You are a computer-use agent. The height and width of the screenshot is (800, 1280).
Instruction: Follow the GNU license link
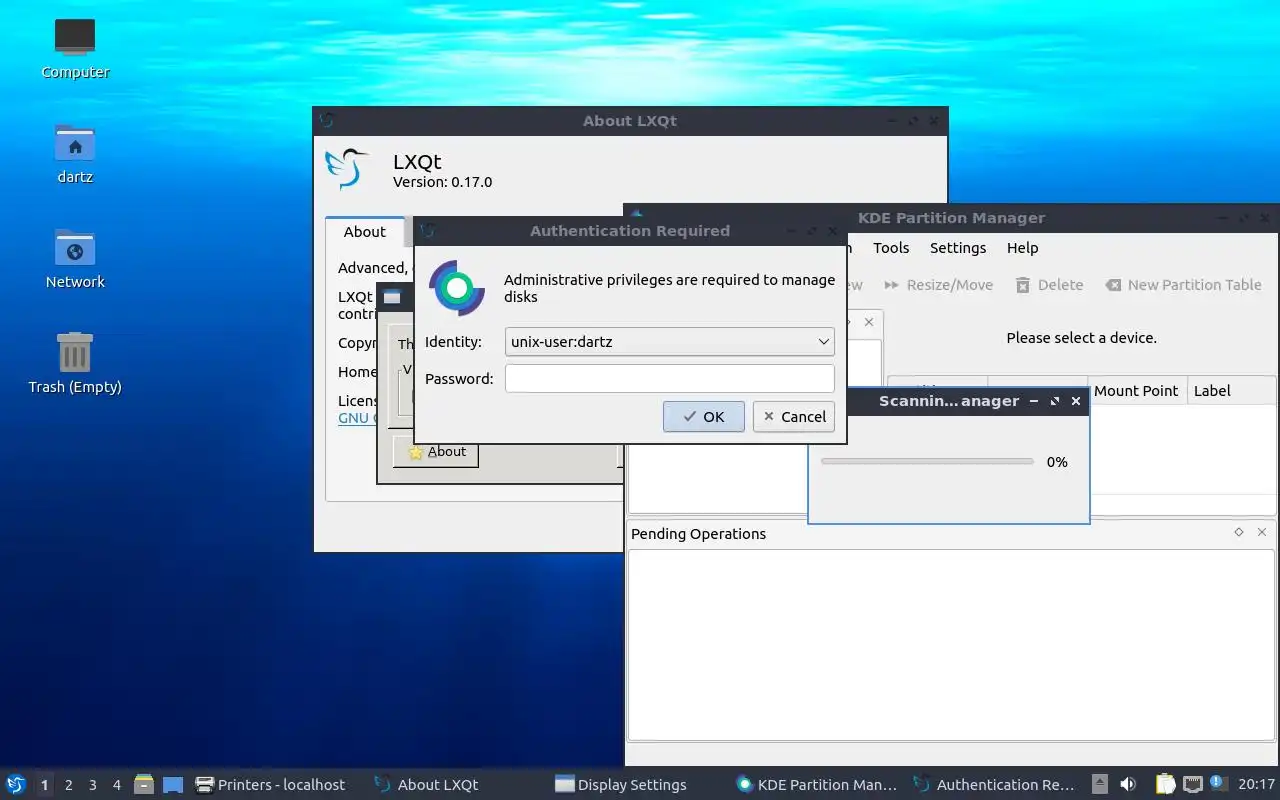356,417
